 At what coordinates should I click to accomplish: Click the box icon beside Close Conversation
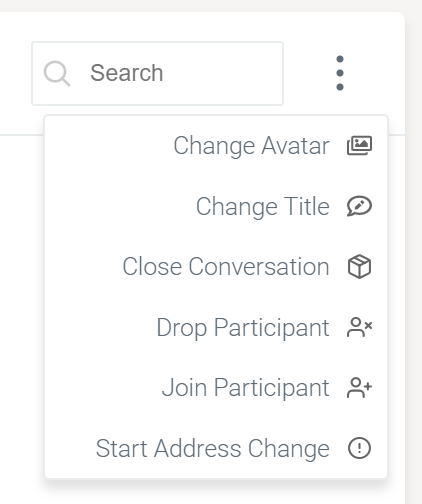359,266
